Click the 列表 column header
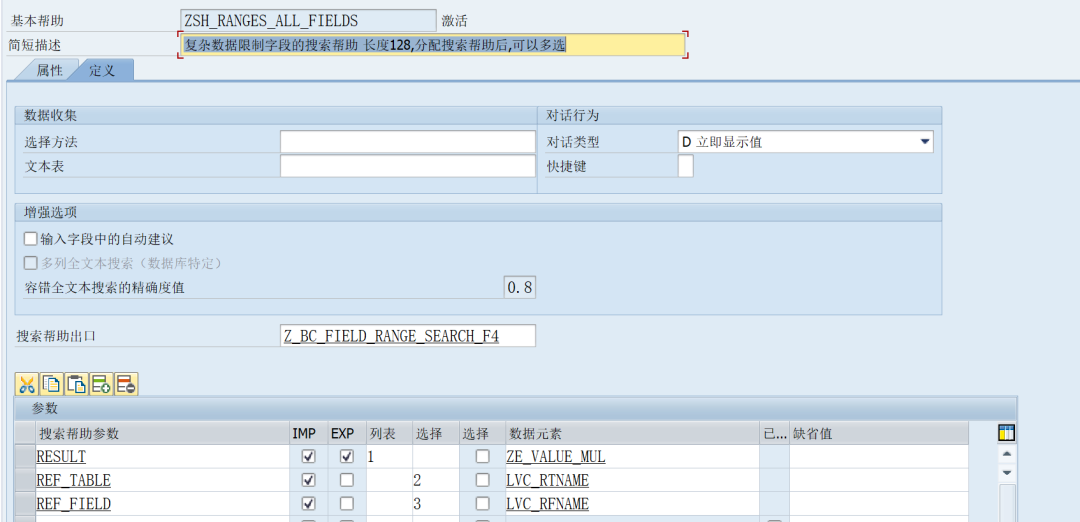The image size is (1080, 522). (x=388, y=433)
